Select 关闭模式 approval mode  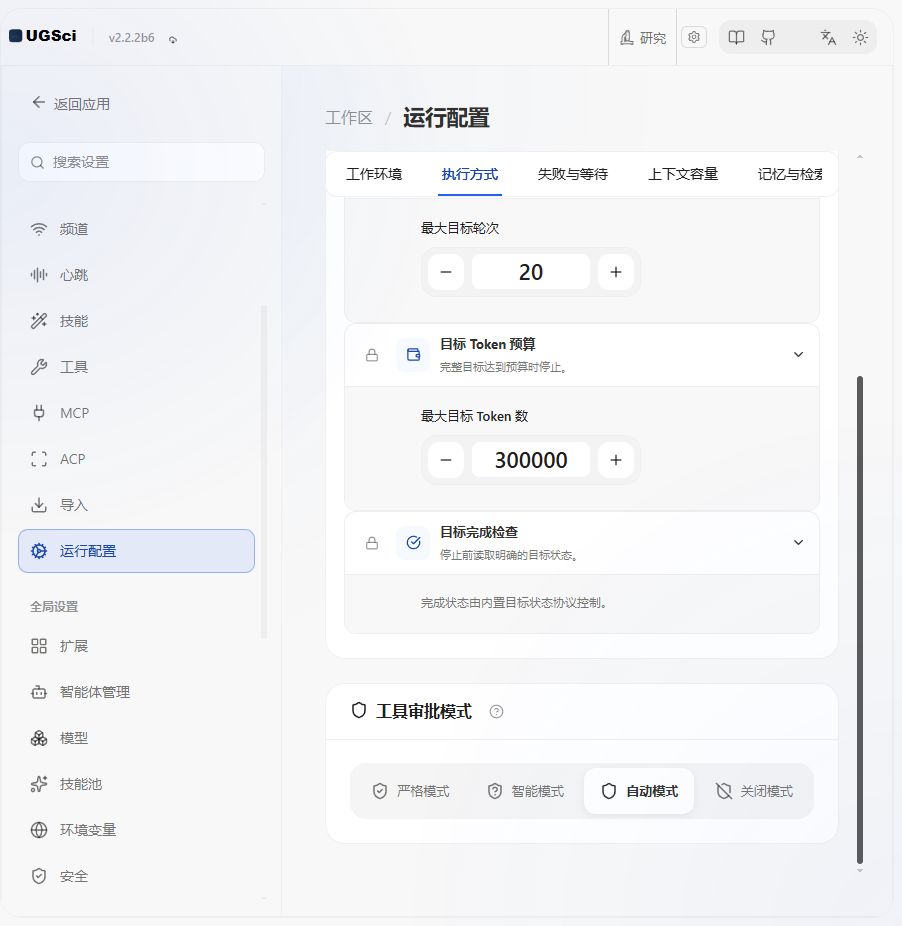click(x=754, y=791)
